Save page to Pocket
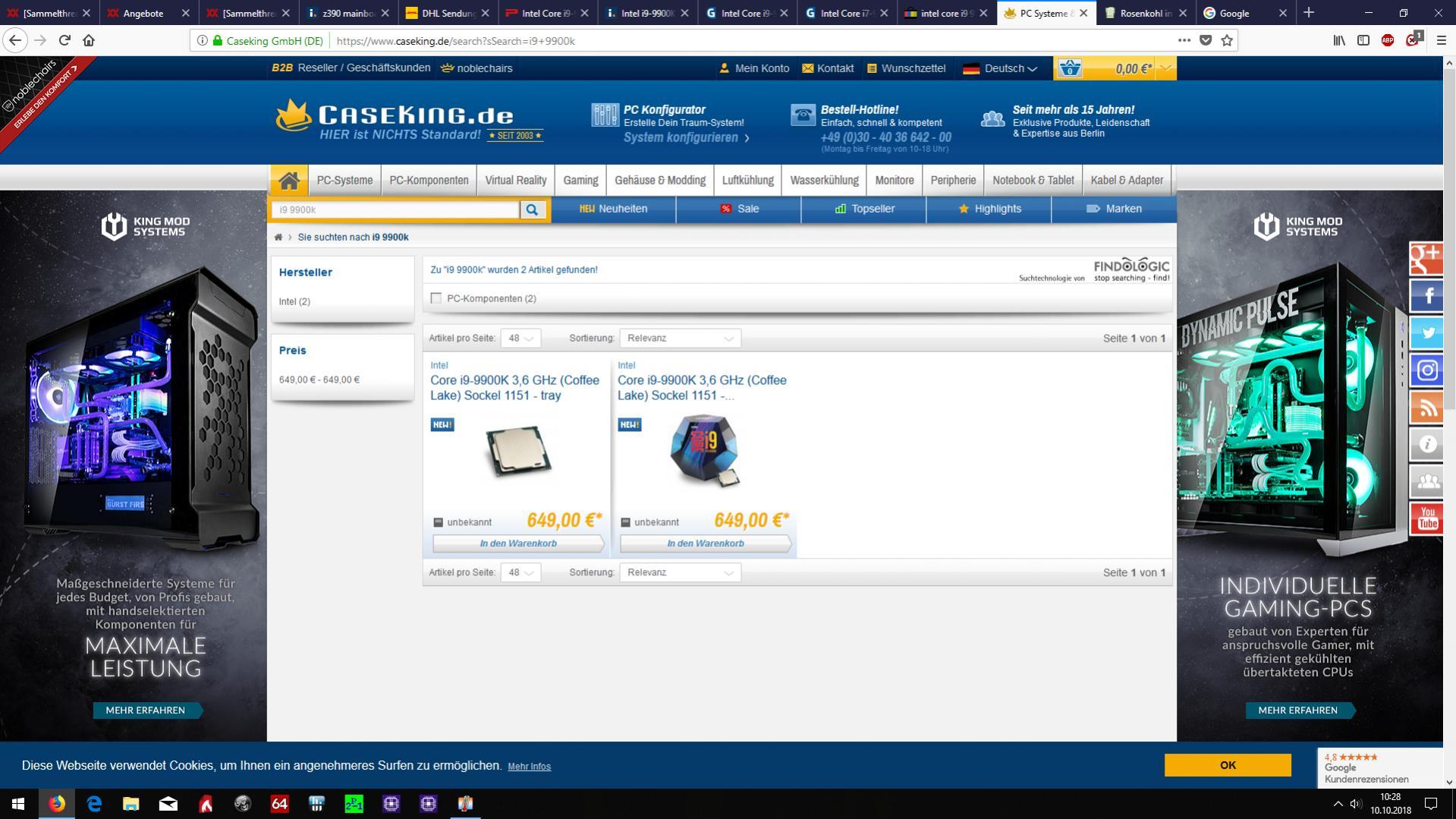This screenshot has width=1456, height=819. 1206,40
